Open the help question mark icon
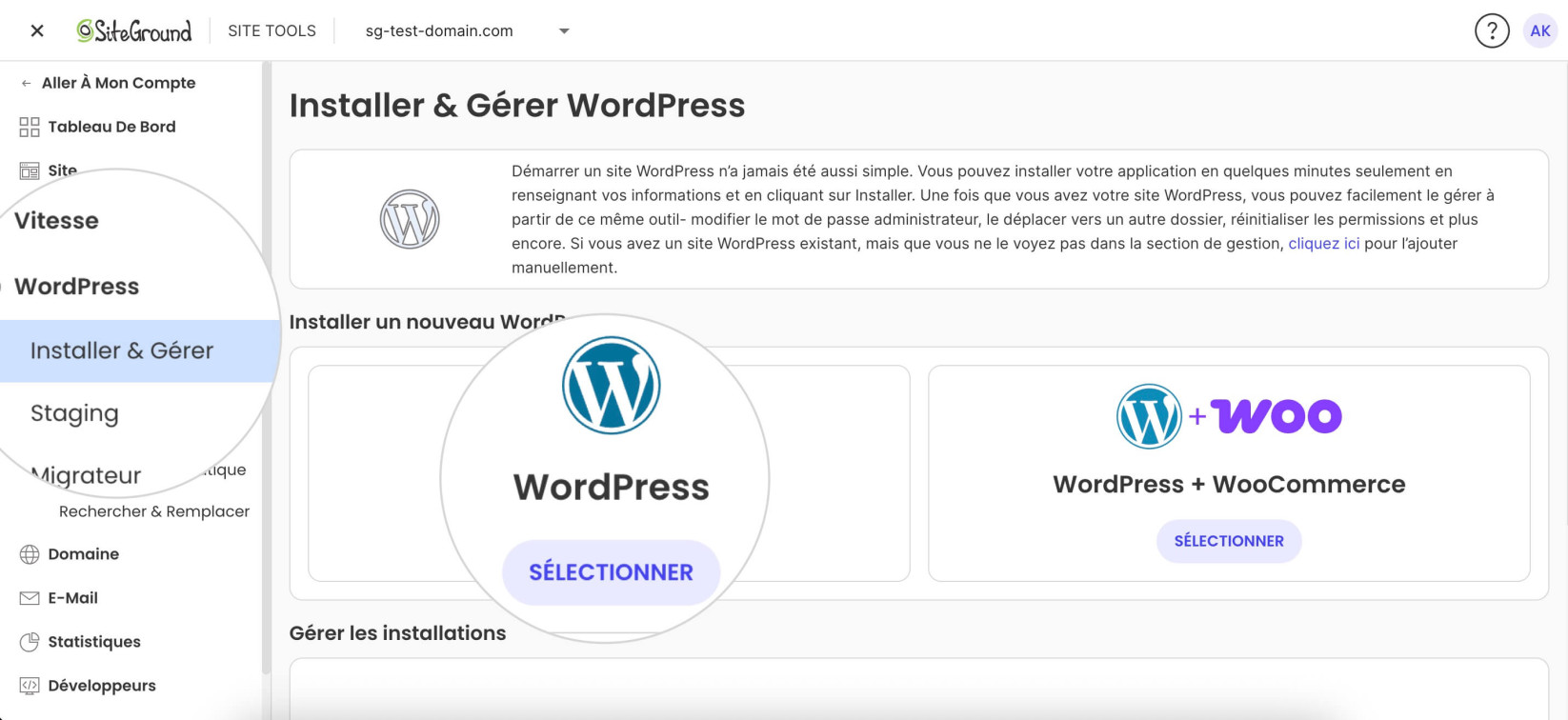The image size is (1568, 720). pos(1492,30)
